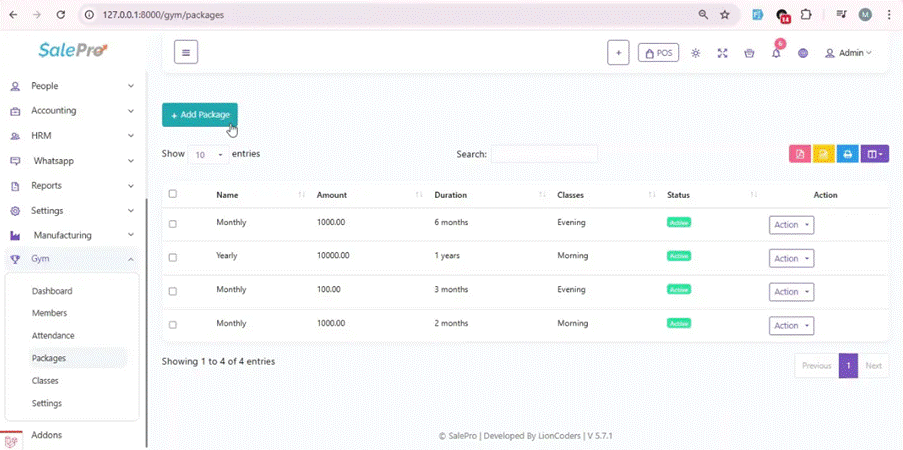Click the blue print icon button
903x450 pixels.
coord(847,154)
